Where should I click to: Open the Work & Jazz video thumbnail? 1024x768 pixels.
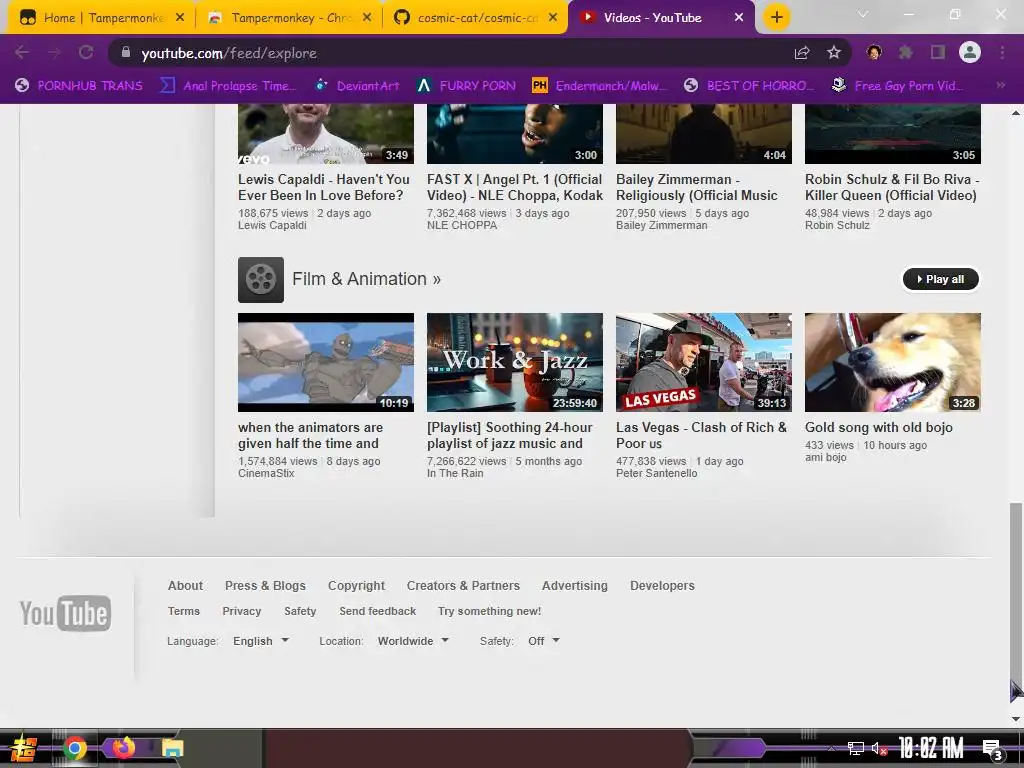(515, 362)
